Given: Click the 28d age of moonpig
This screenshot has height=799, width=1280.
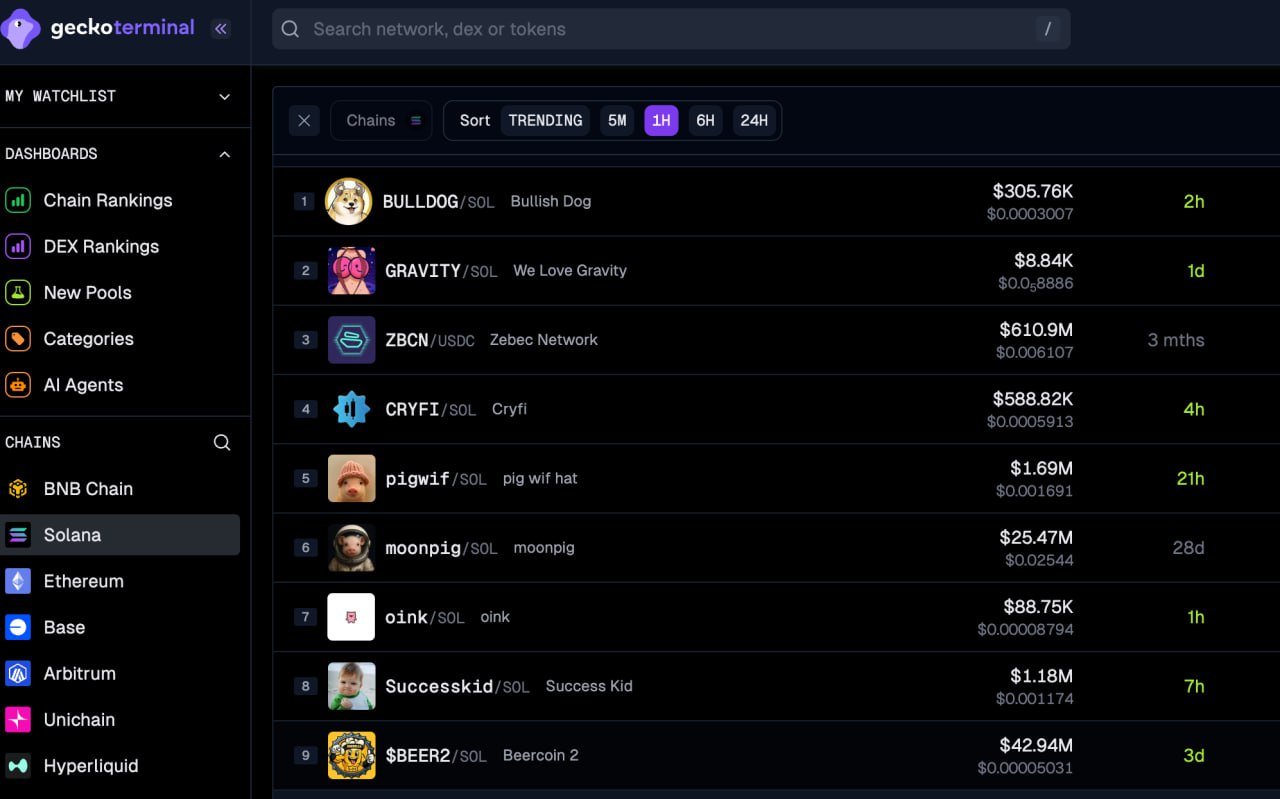Looking at the screenshot, I should tap(1188, 547).
